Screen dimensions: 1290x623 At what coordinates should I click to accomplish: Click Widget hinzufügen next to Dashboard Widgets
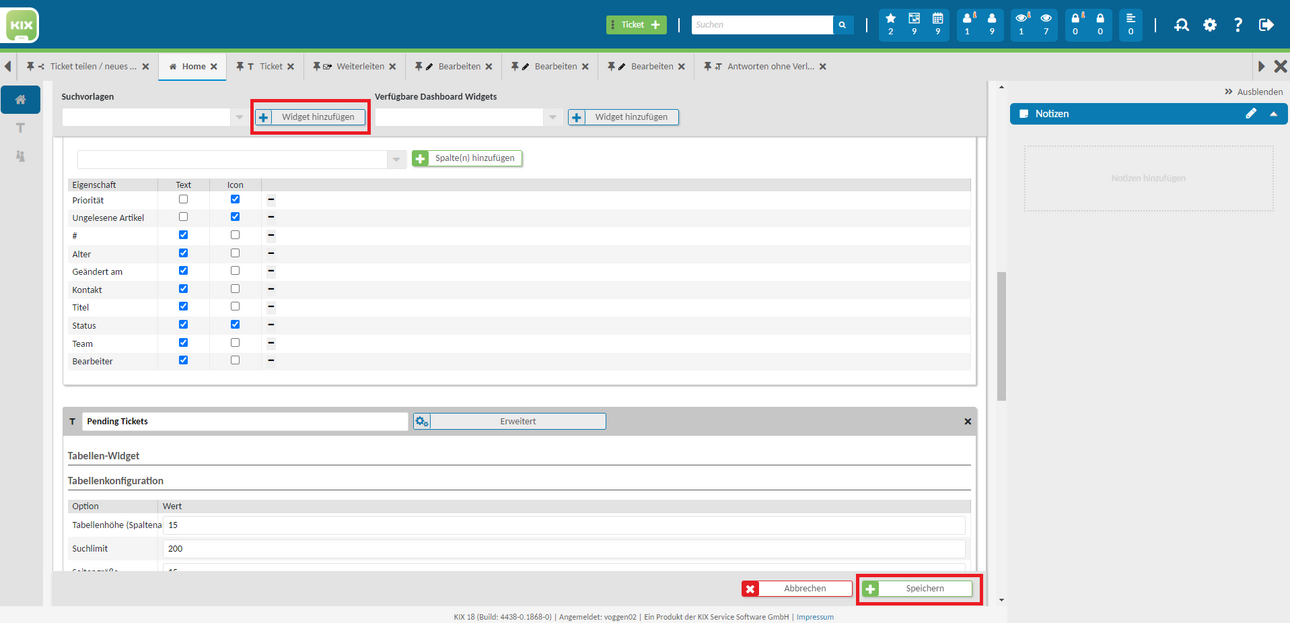(x=623, y=117)
